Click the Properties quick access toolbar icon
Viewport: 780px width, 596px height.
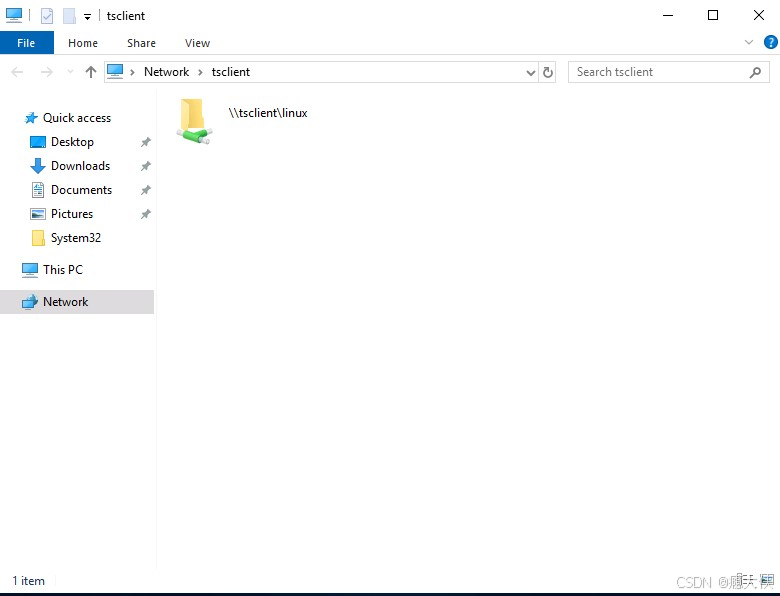pyautogui.click(x=47, y=16)
